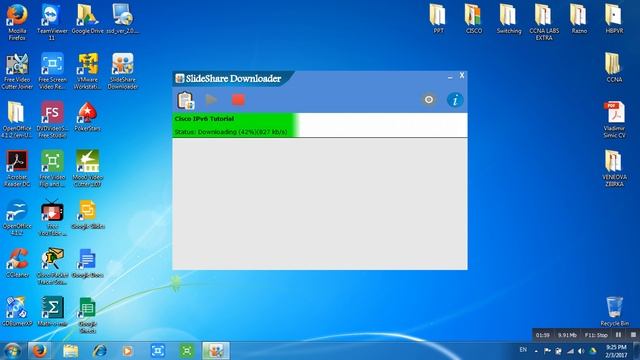
Task: Stop recording with the recorder widget square button
Action: click(633, 335)
